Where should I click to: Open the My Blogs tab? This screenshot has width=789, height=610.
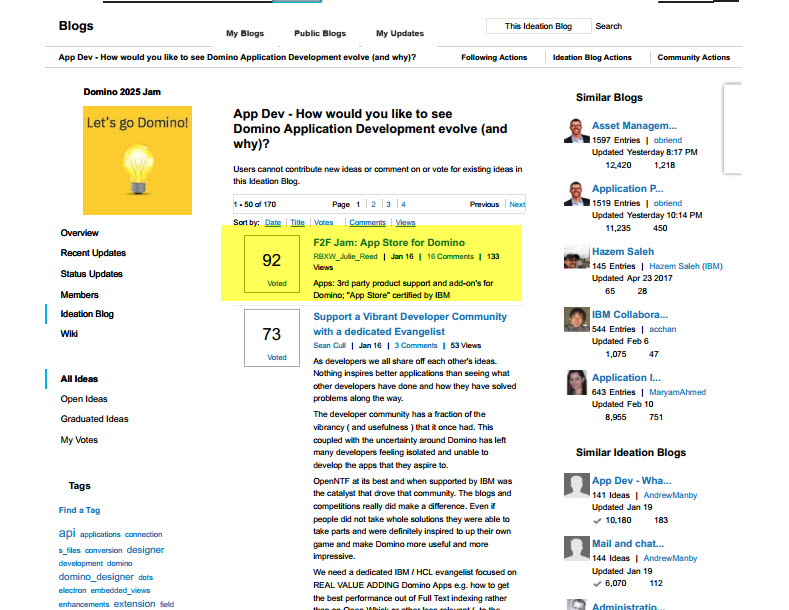click(245, 33)
